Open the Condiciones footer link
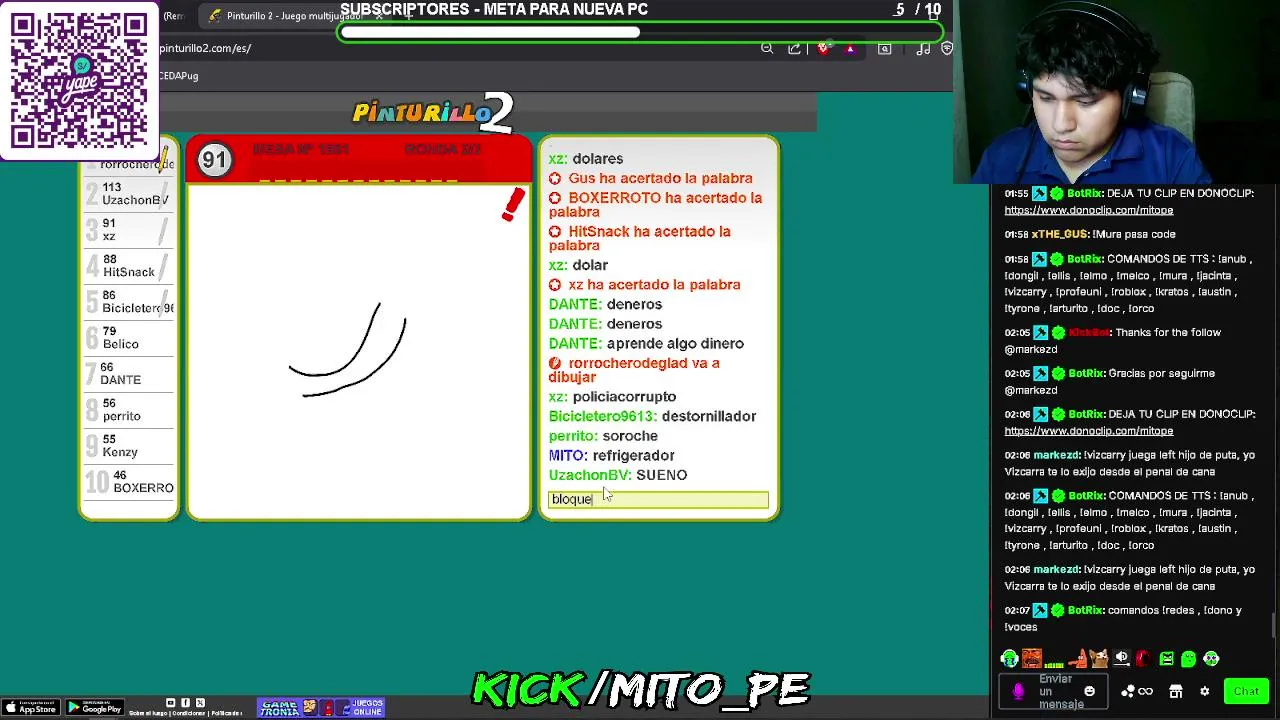Viewport: 1280px width, 720px height. point(189,713)
